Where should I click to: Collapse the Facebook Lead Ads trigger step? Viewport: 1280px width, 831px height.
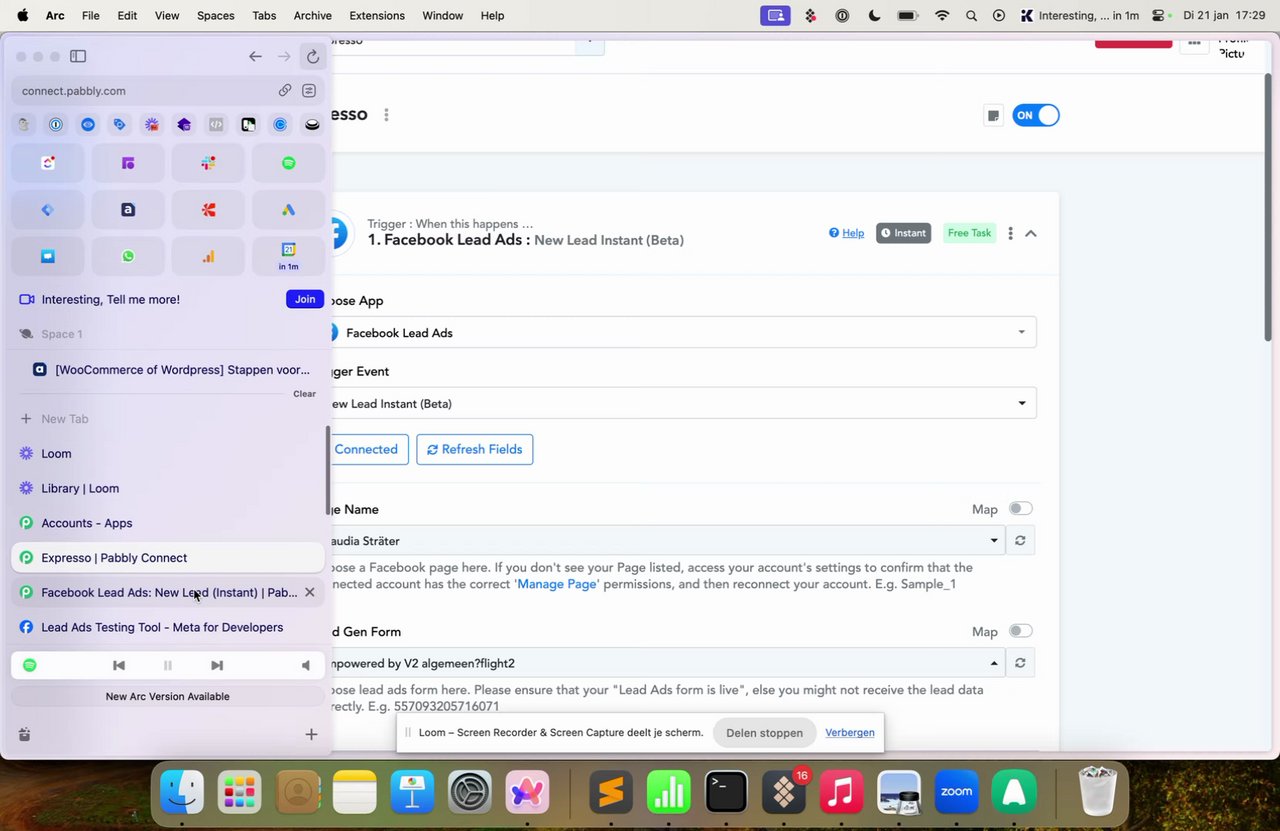point(1031,233)
